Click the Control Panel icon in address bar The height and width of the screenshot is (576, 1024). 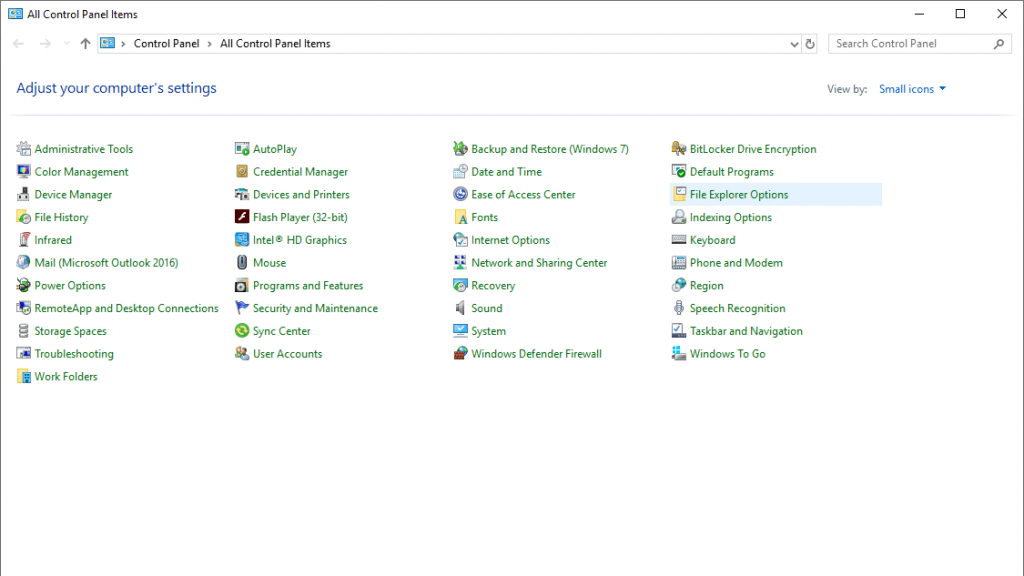[x=107, y=43]
